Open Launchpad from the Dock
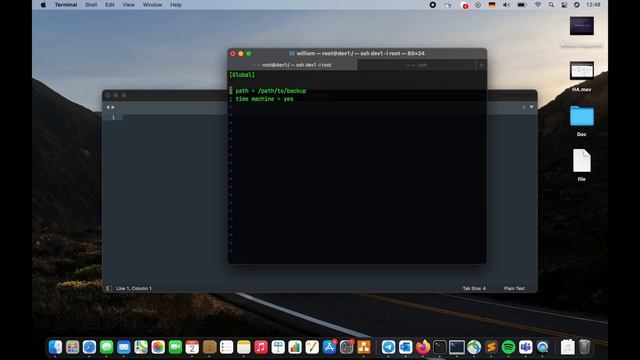 coord(72,347)
